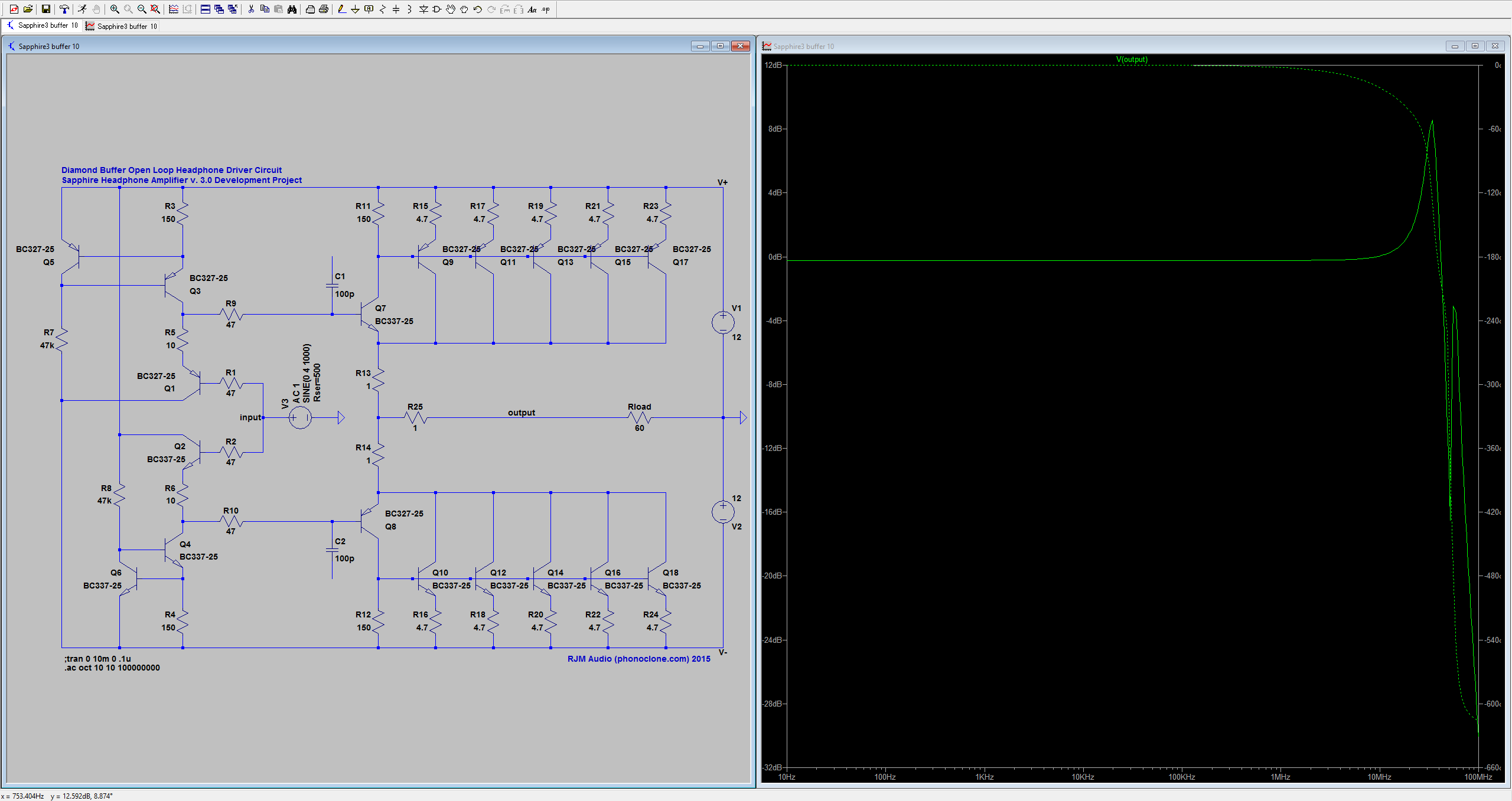
Task: Run the simulation with the running-man icon
Action: coord(82,9)
